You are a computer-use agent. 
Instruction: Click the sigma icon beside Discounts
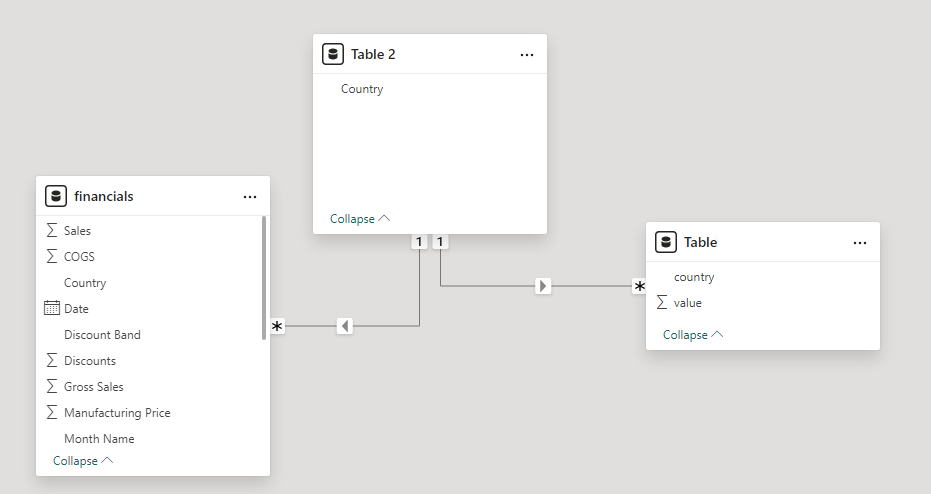pyautogui.click(x=52, y=360)
